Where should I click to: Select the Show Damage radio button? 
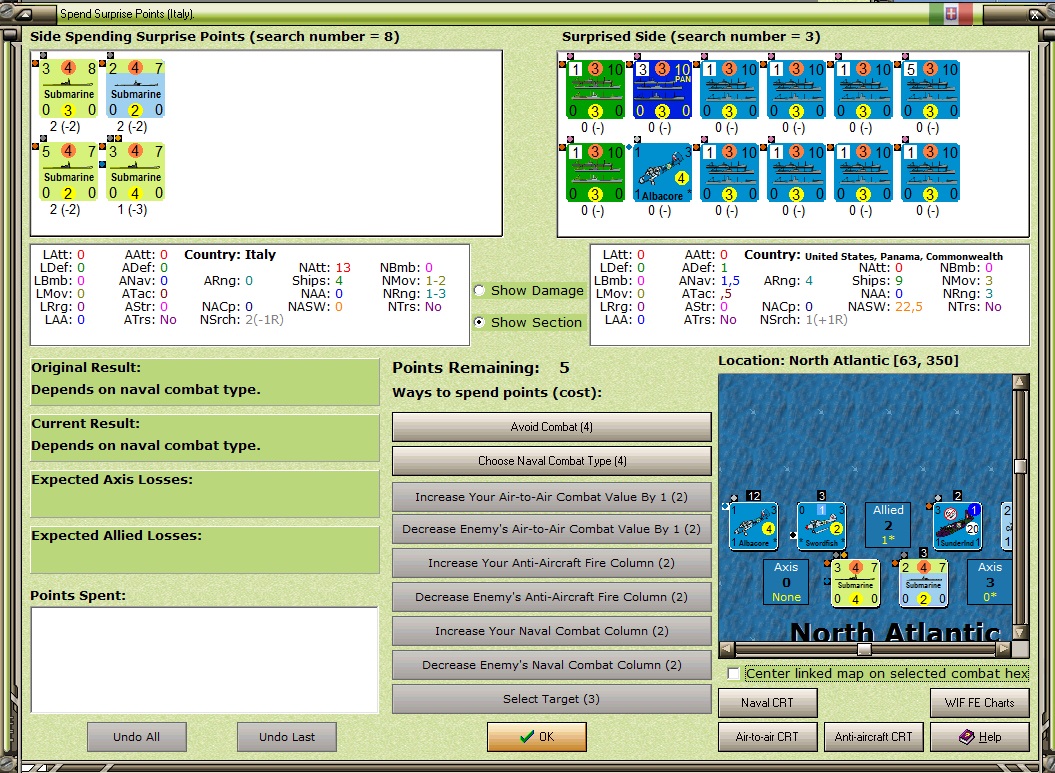479,291
